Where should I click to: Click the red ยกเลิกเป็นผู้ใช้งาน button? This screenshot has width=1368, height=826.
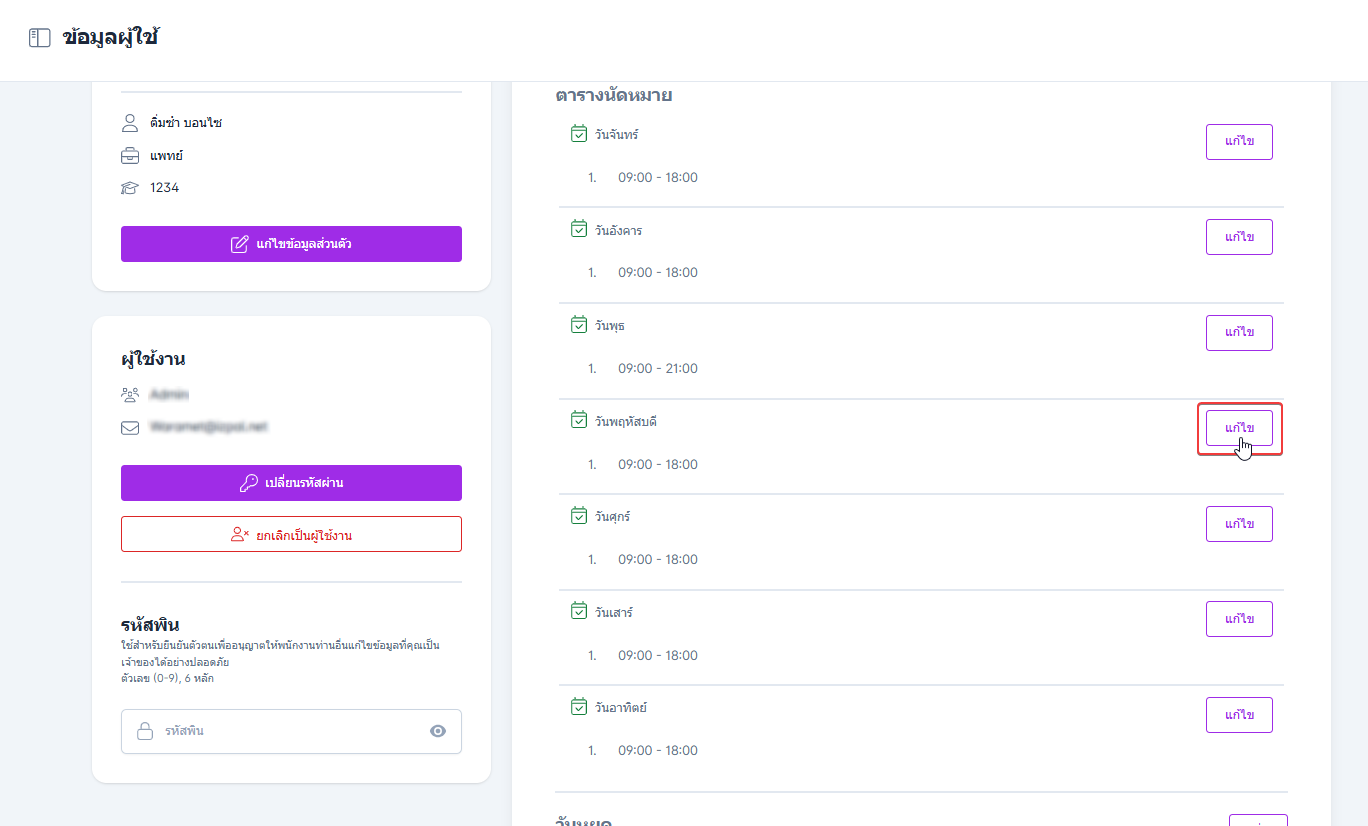(291, 534)
